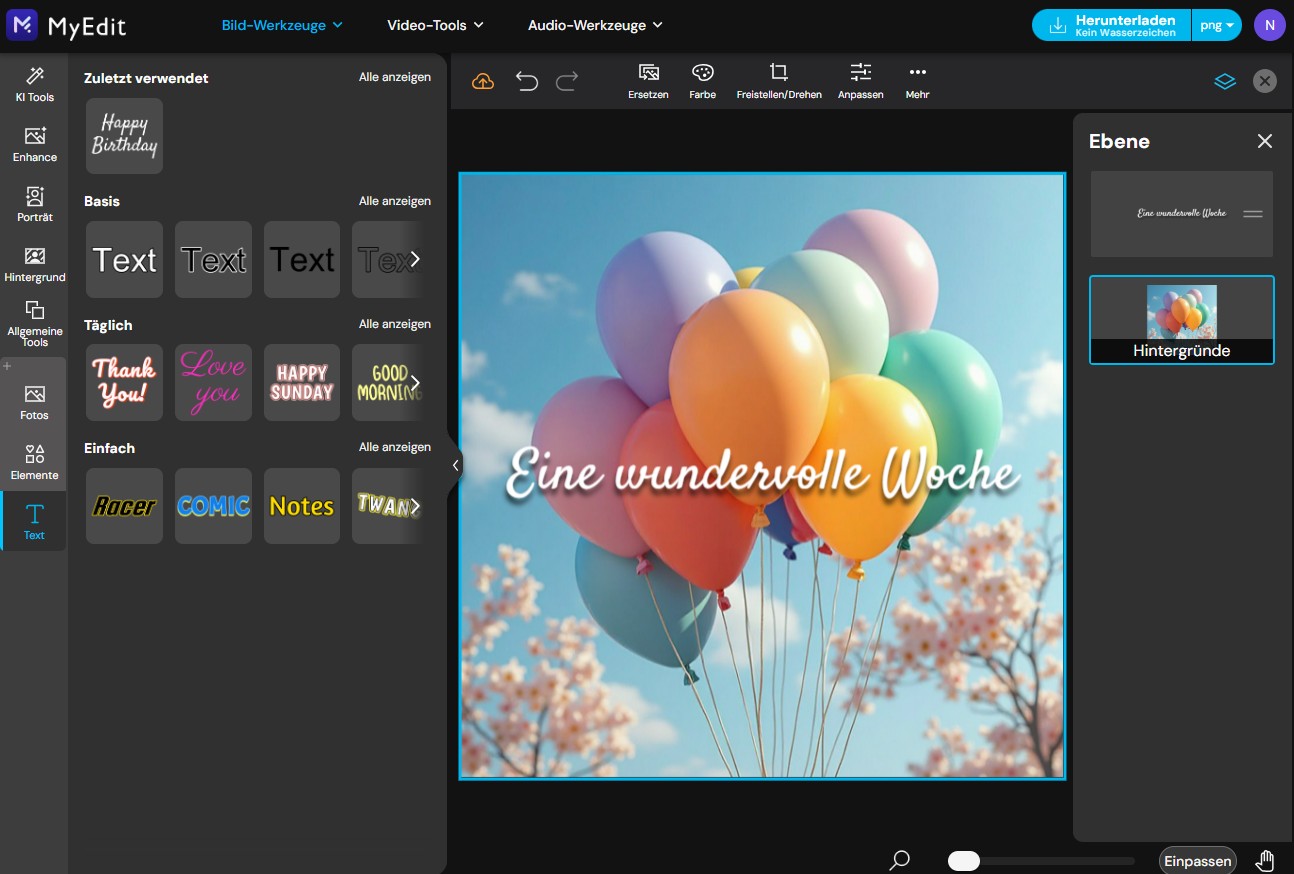Click the canvas text Eine wundervolle Woche
Viewport: 1294px width, 874px height.
(x=762, y=473)
